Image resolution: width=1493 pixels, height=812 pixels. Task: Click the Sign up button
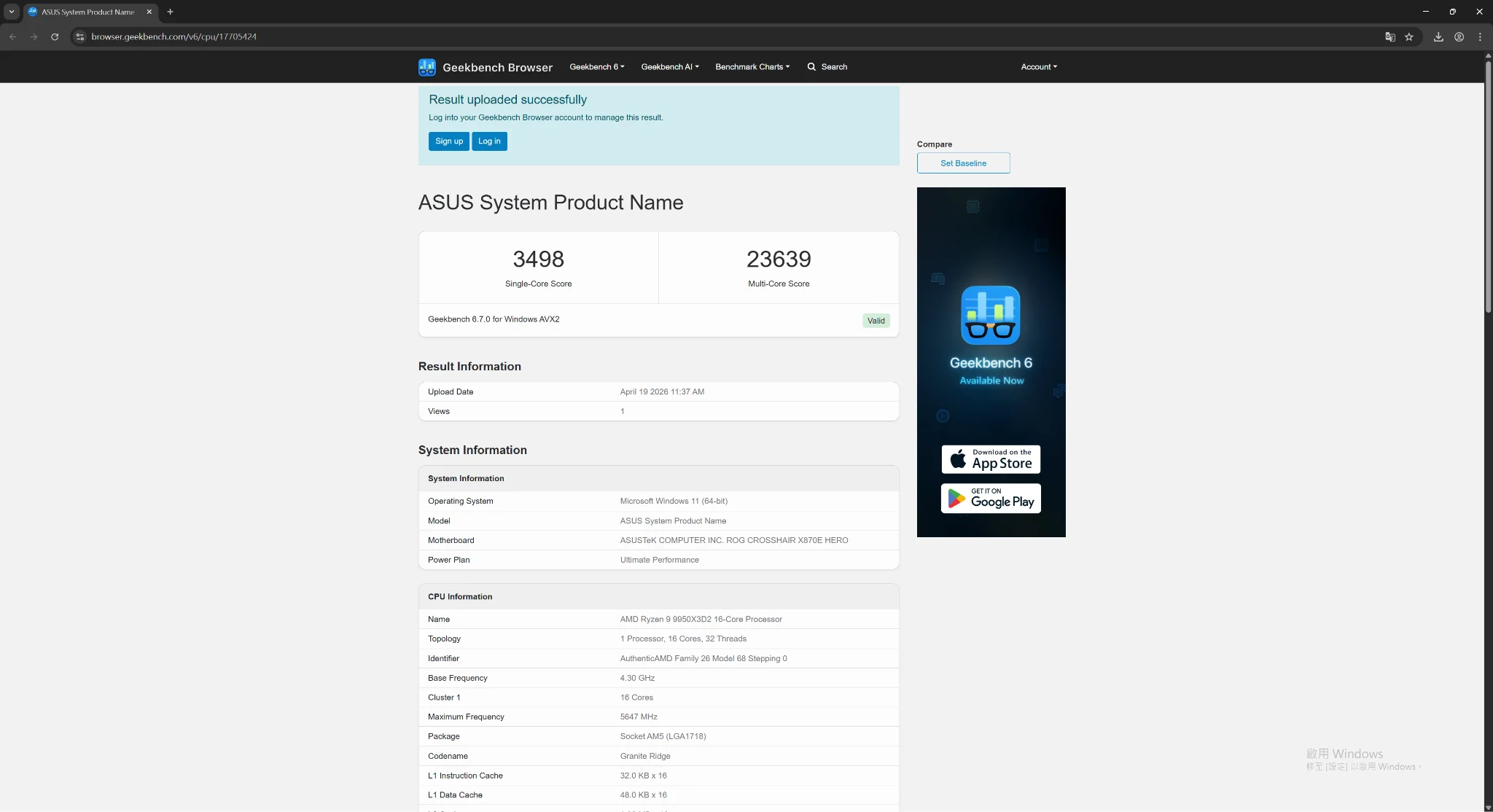[x=448, y=141]
